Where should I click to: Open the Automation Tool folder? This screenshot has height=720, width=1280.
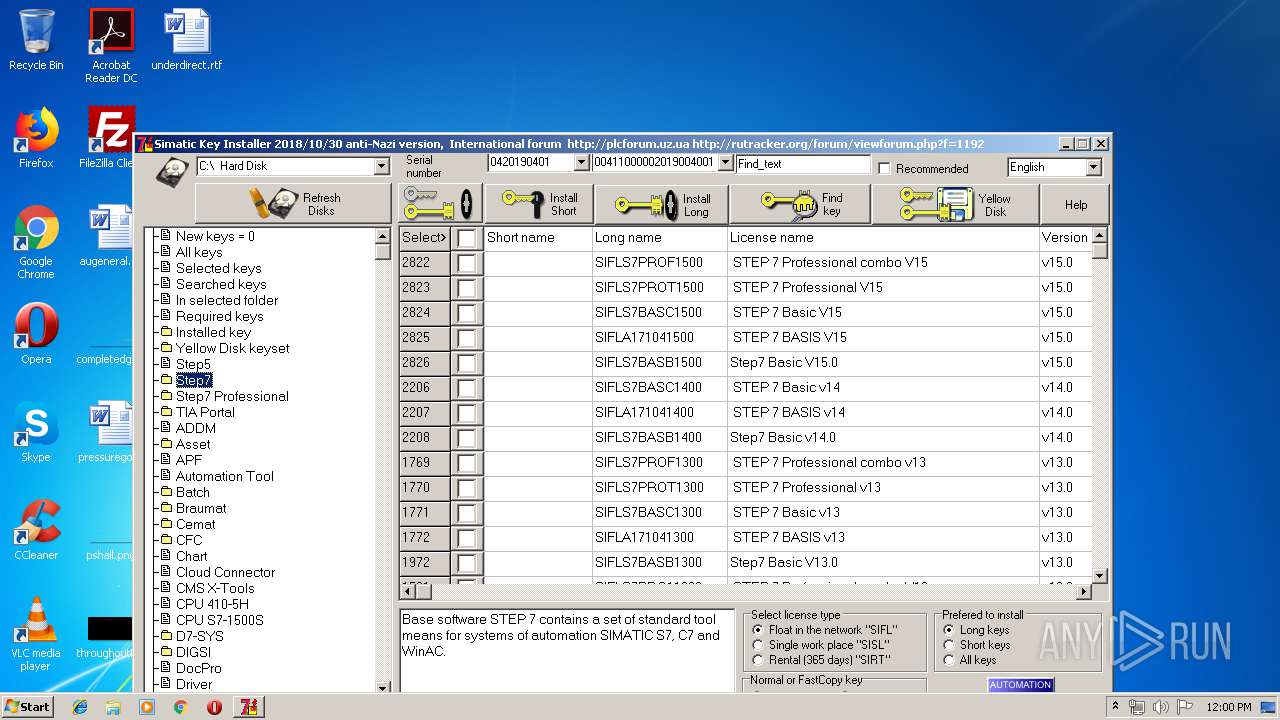pos(224,476)
